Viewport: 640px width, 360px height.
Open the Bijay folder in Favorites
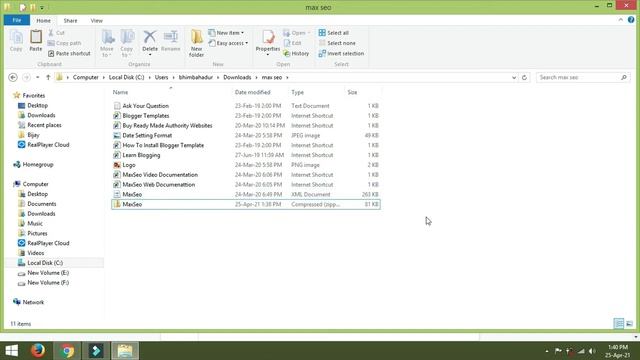pos(33,135)
